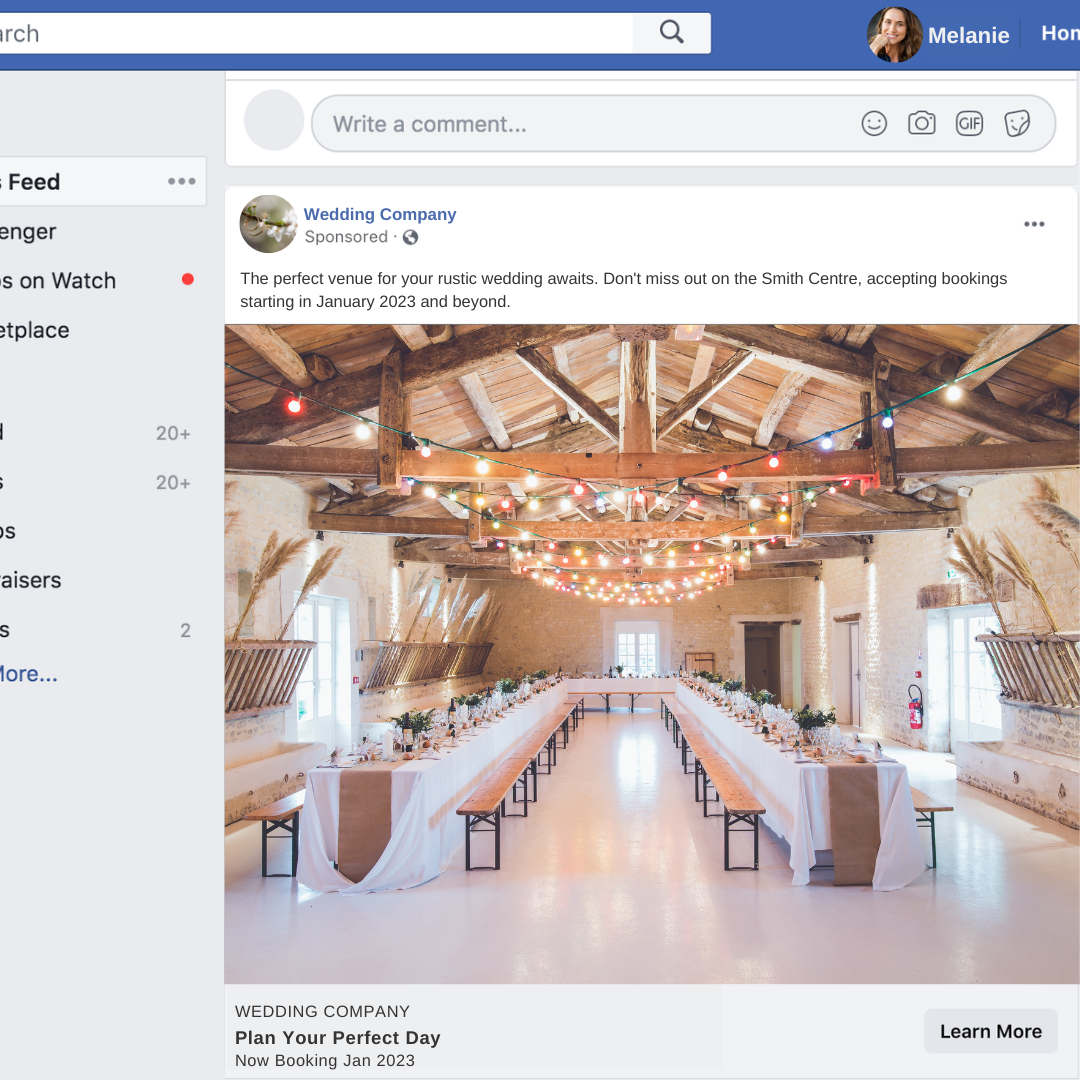Click the Wedding Company profile picture
This screenshot has width=1080, height=1080.
click(x=268, y=224)
